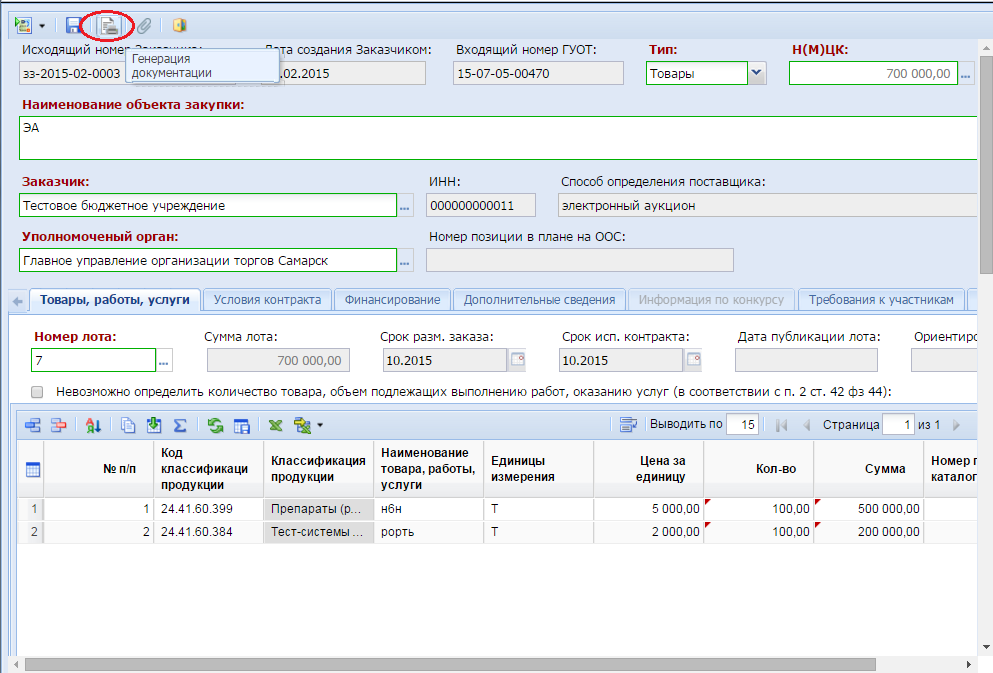993x673 pixels.
Task: Toggle checkbox about undeterminable quantity of goods
Action: click(x=37, y=392)
